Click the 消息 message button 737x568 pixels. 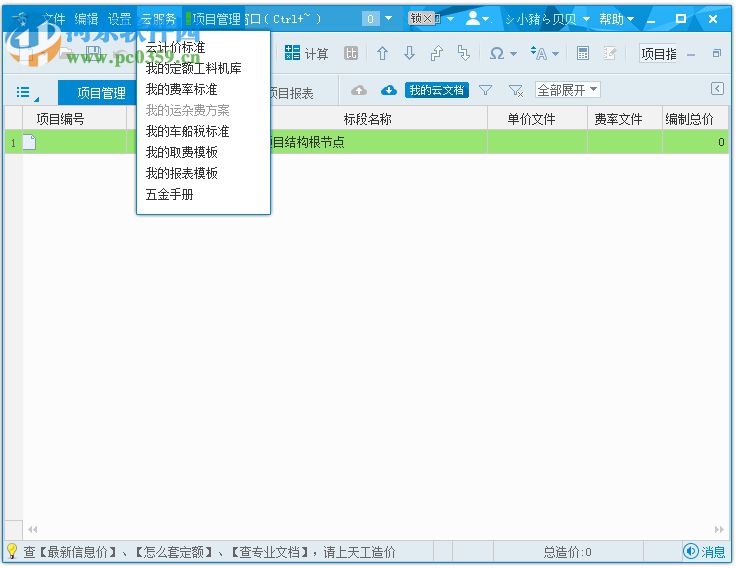(704, 551)
